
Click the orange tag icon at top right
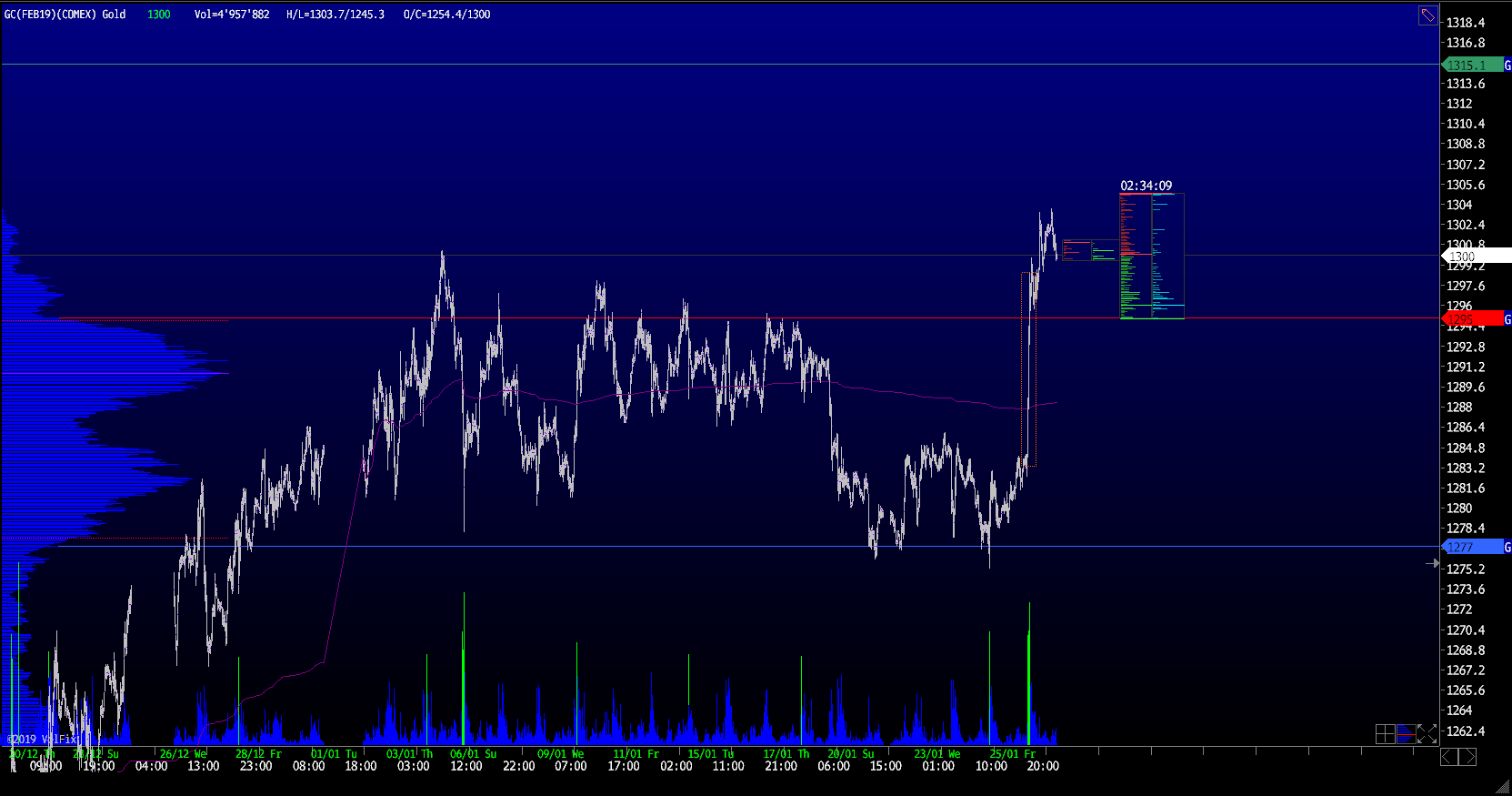1428,15
